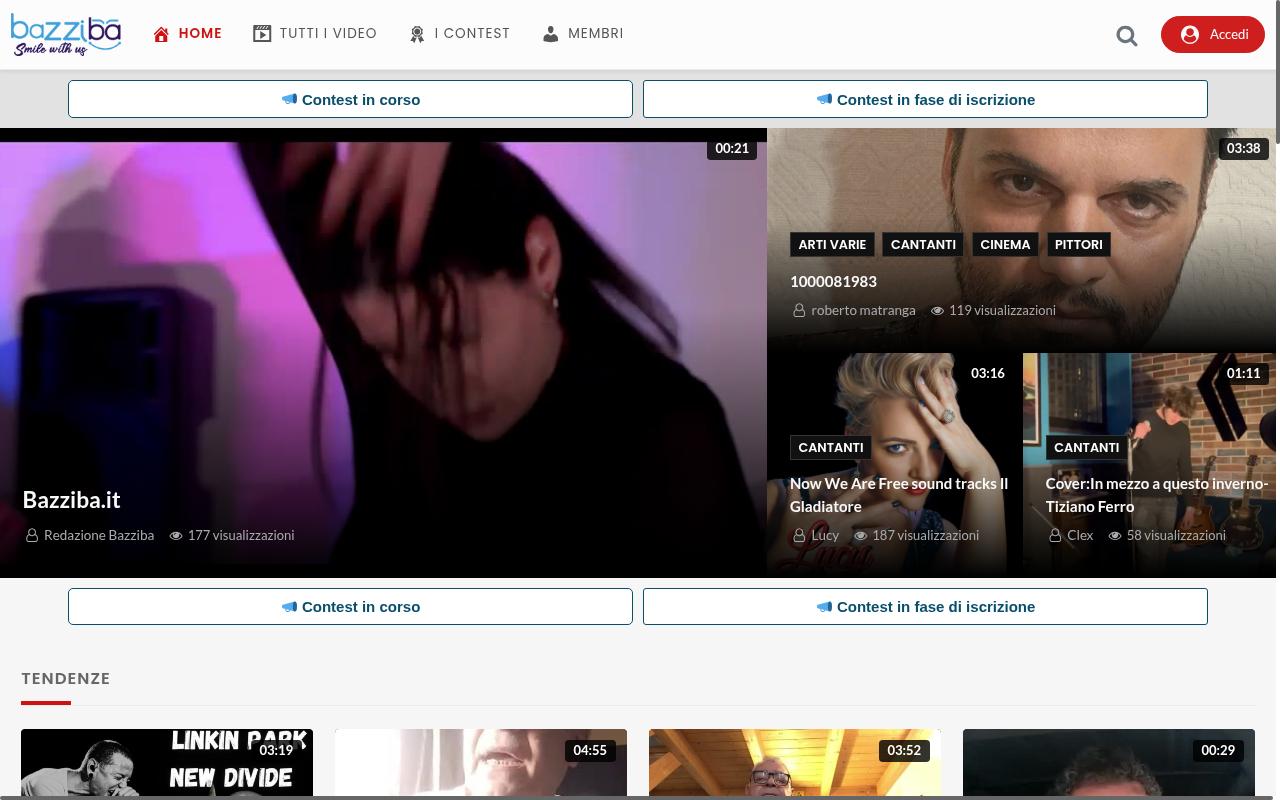This screenshot has height=800, width=1280.
Task: Click the author icon beside Redazione Bazziba
Action: coord(32,536)
